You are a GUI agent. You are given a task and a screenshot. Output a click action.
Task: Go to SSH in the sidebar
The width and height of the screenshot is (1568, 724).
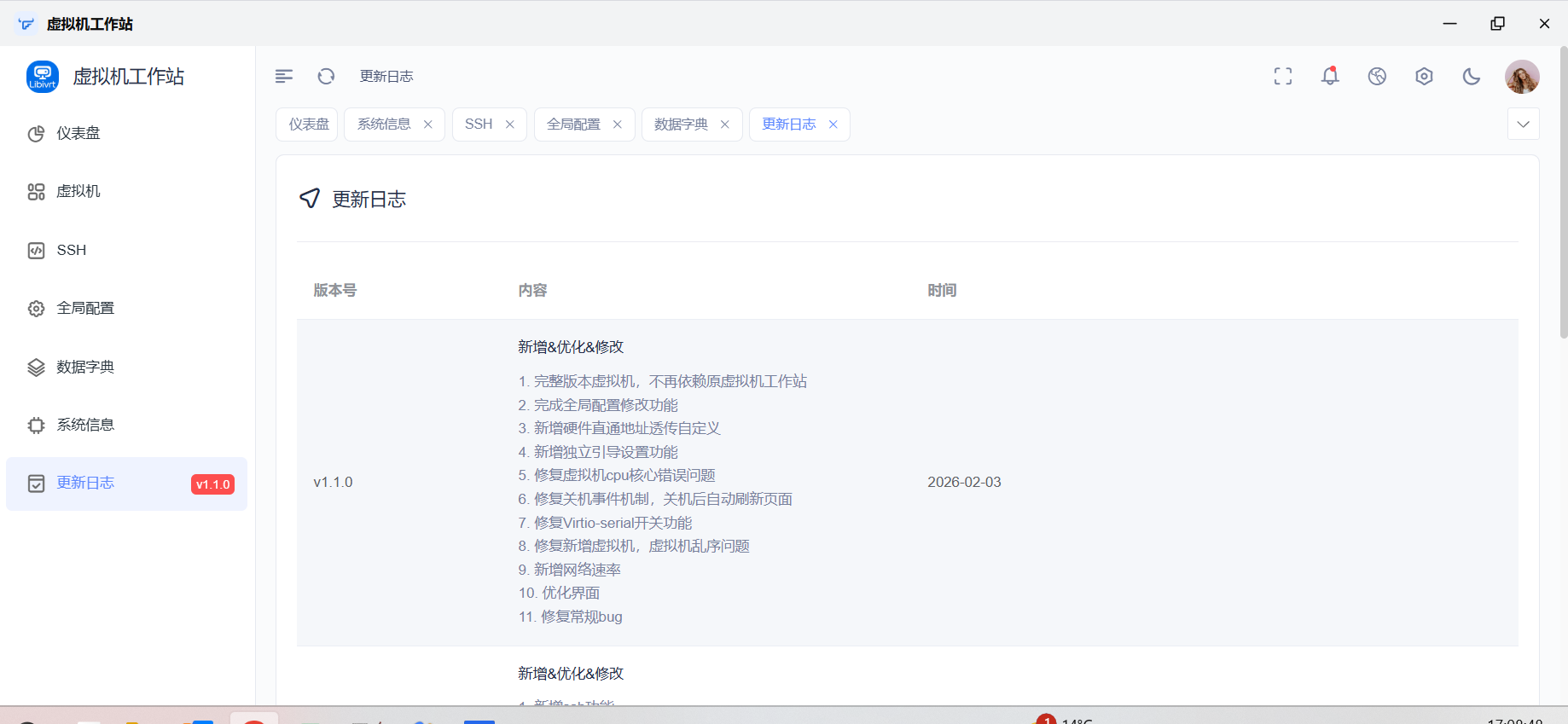(72, 250)
